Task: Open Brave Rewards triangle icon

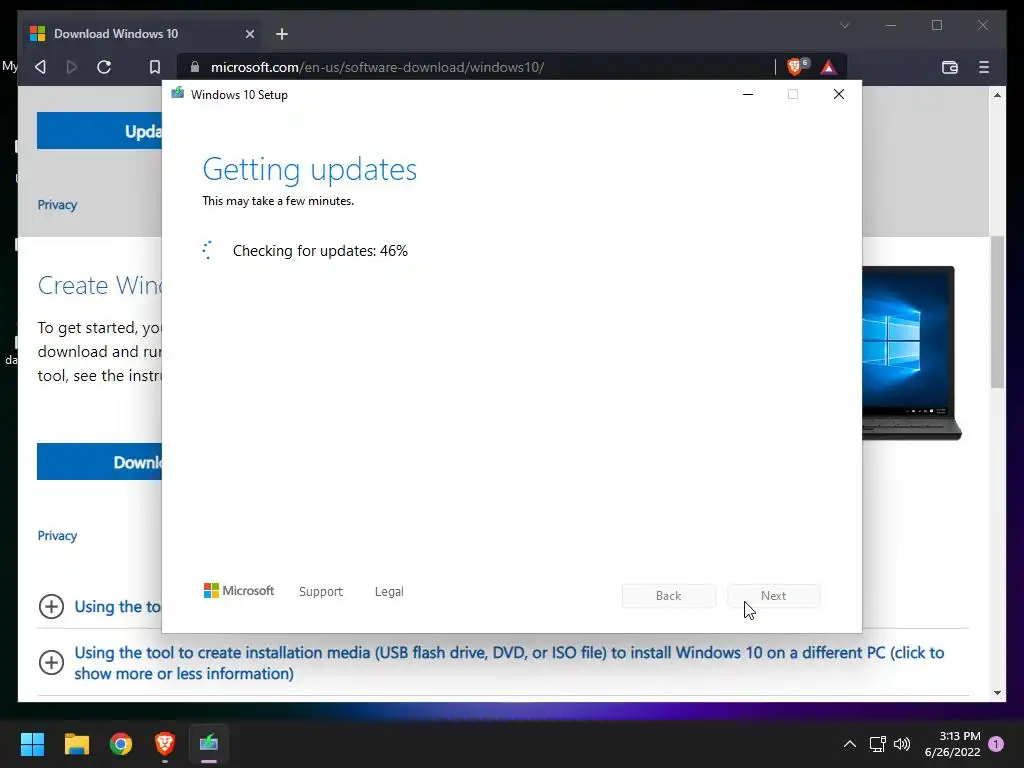Action: (829, 67)
